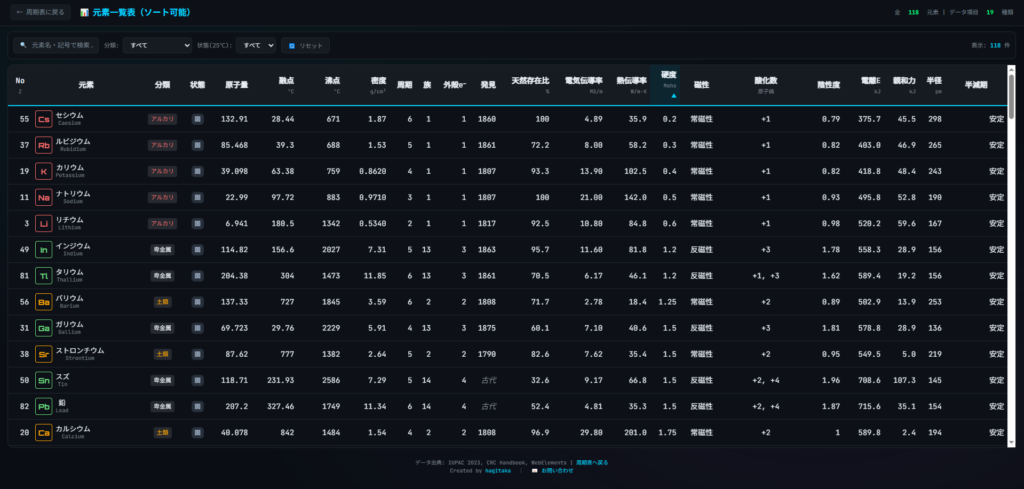Toggle sort direction on 硬度 column header
This screenshot has width=1024, height=489.
(668, 80)
